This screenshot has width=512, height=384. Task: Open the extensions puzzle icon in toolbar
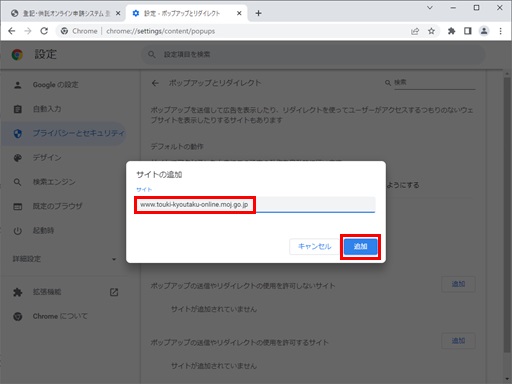pyautogui.click(x=451, y=31)
